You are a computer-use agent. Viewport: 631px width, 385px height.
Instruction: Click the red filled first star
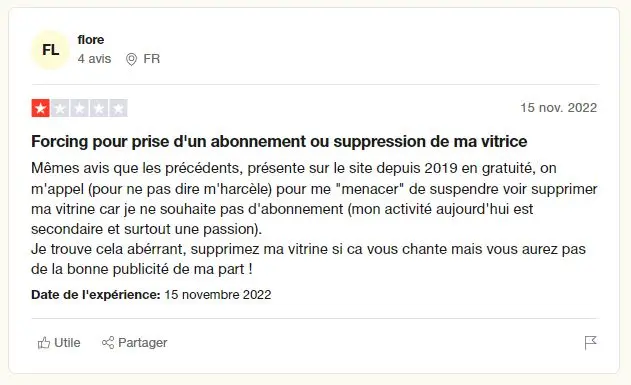(x=41, y=108)
